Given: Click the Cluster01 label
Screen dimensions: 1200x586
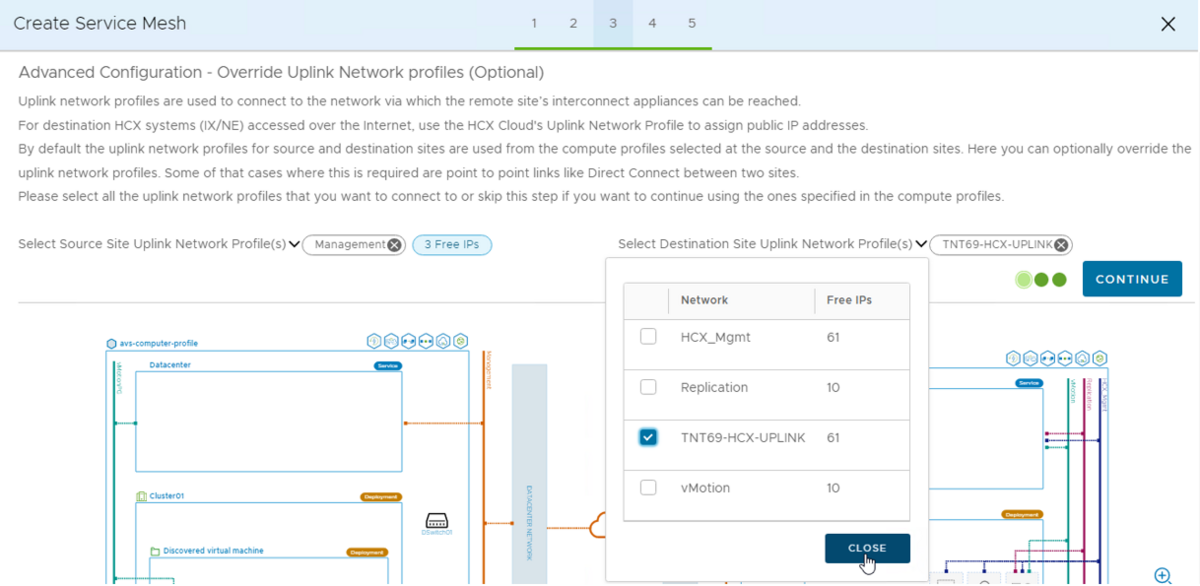Looking at the screenshot, I should (169, 496).
